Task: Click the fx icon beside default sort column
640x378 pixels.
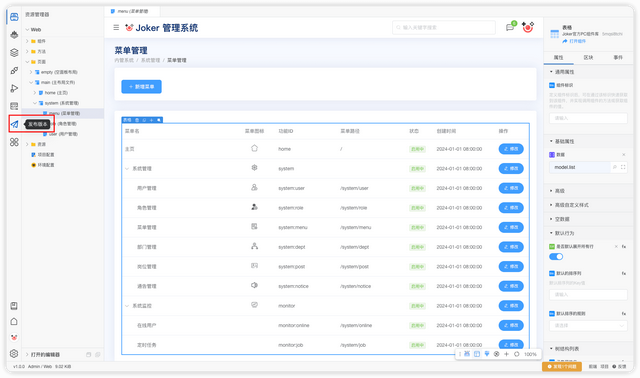Action: pos(624,273)
